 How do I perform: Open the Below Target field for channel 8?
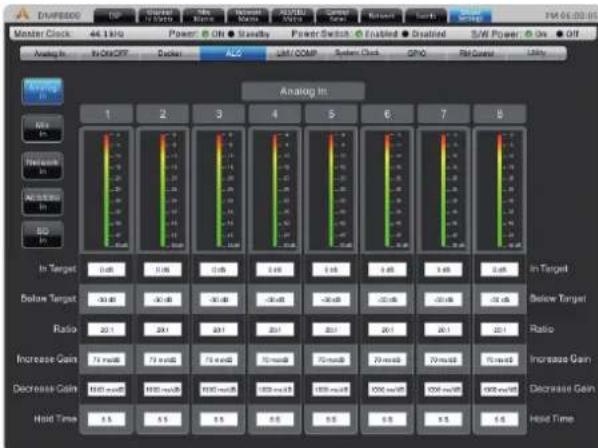point(500,299)
